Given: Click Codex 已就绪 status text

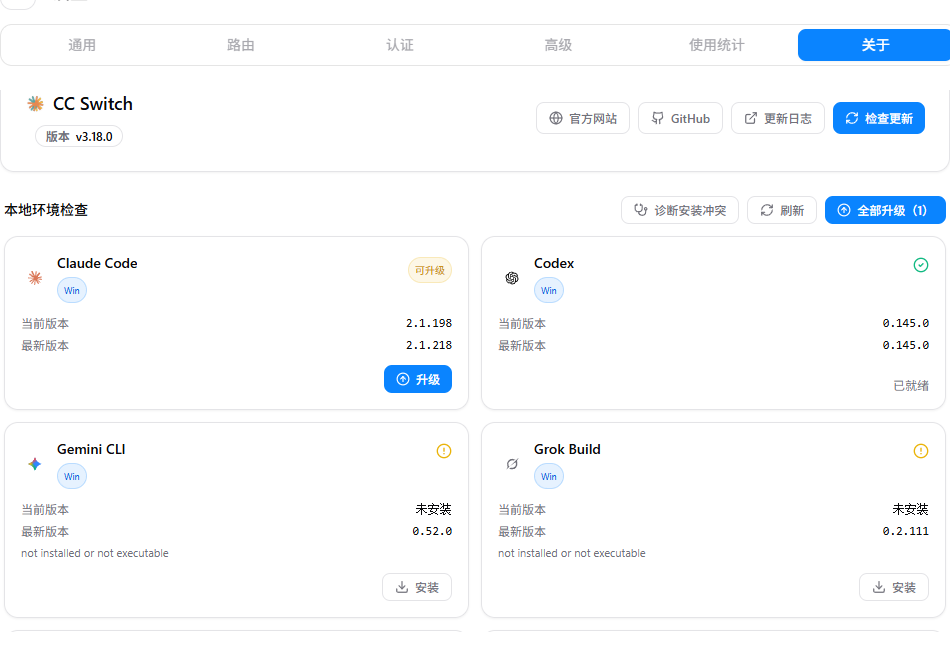Looking at the screenshot, I should [x=911, y=386].
